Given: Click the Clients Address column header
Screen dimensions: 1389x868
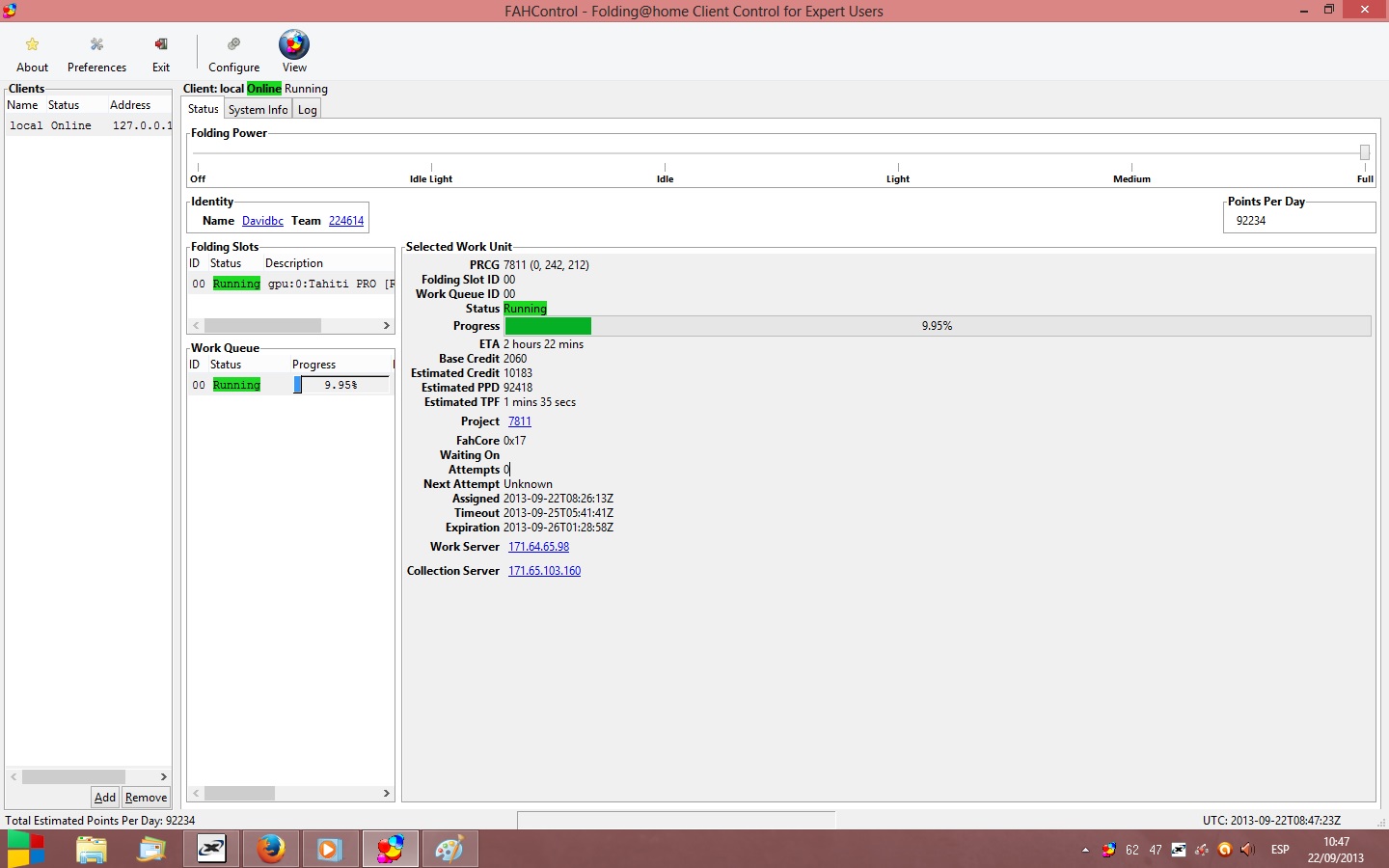Looking at the screenshot, I should click(x=130, y=105).
